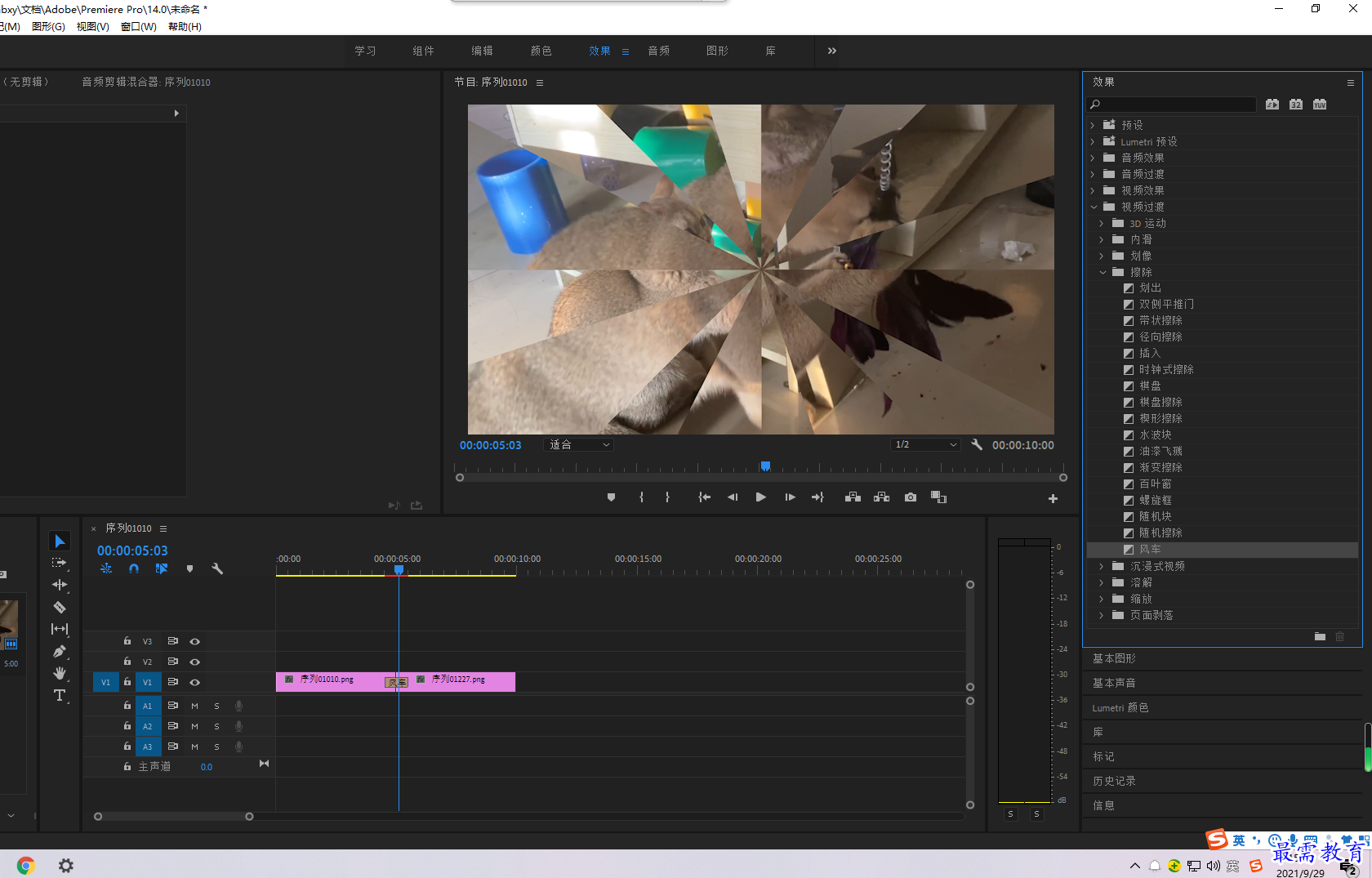Image resolution: width=1372 pixels, height=878 pixels.
Task: Toggle V2 track output eye
Action: pos(194,662)
